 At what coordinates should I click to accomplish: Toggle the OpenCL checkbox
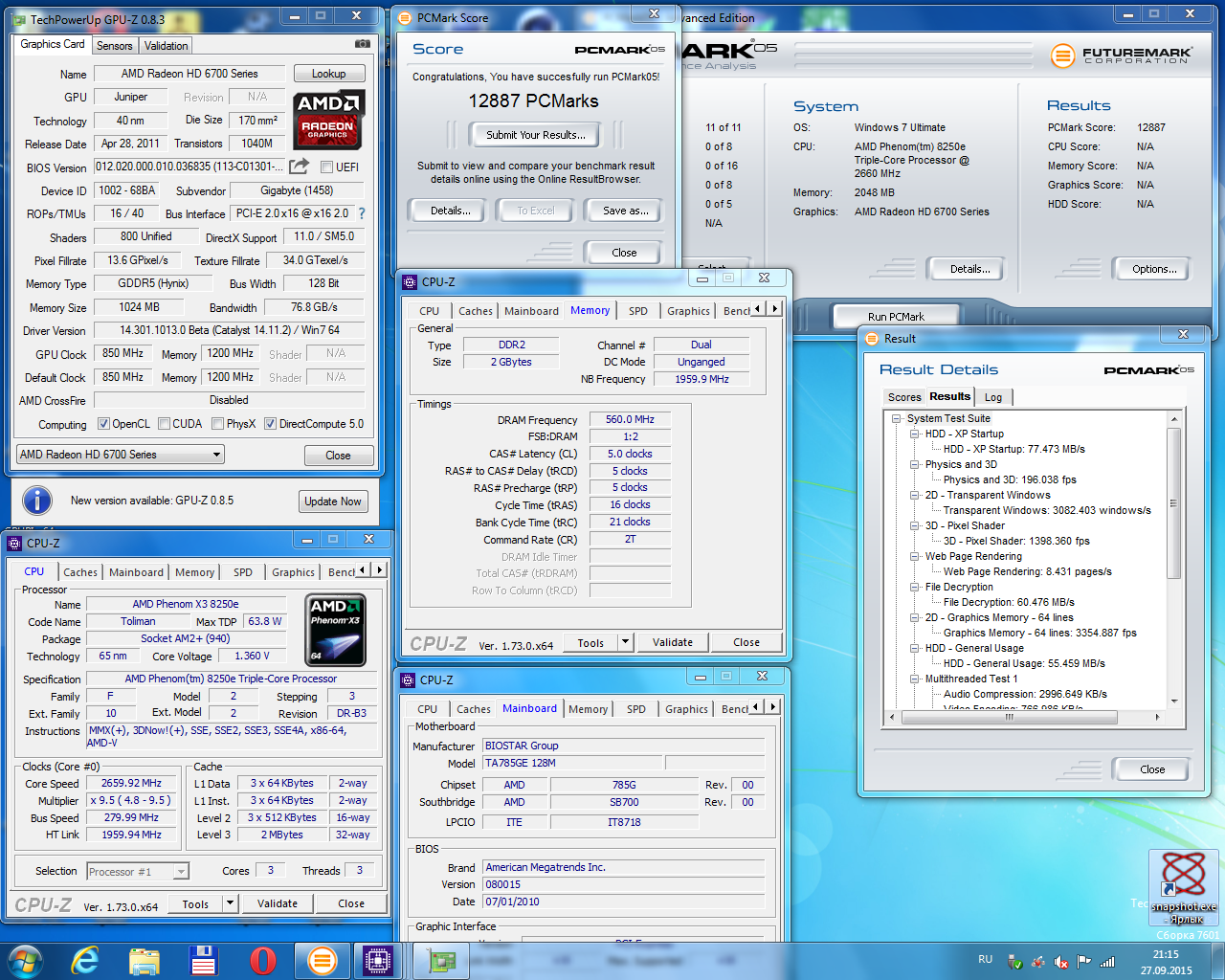(104, 424)
